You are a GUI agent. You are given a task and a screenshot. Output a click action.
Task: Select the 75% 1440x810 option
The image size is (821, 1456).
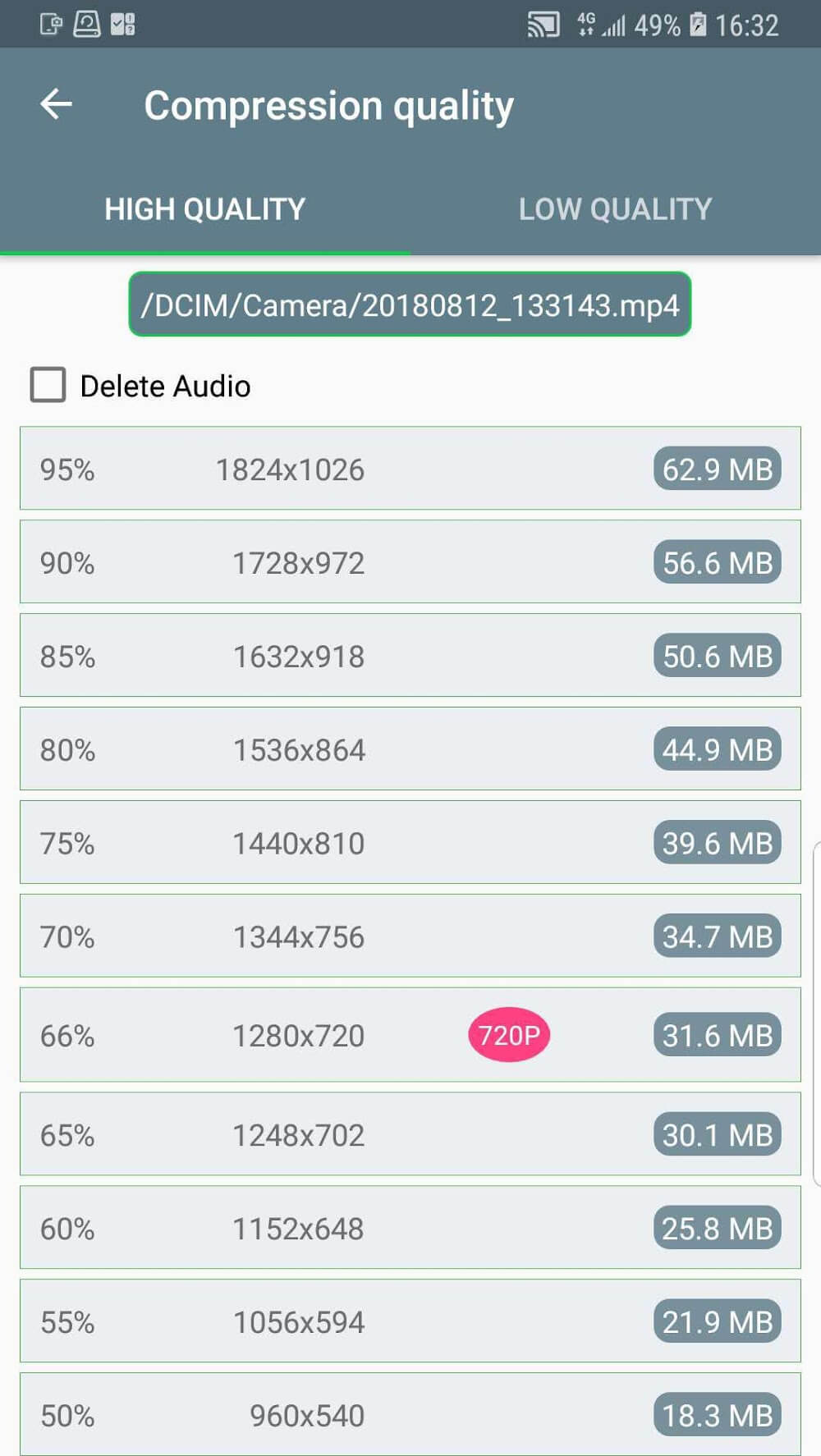410,843
